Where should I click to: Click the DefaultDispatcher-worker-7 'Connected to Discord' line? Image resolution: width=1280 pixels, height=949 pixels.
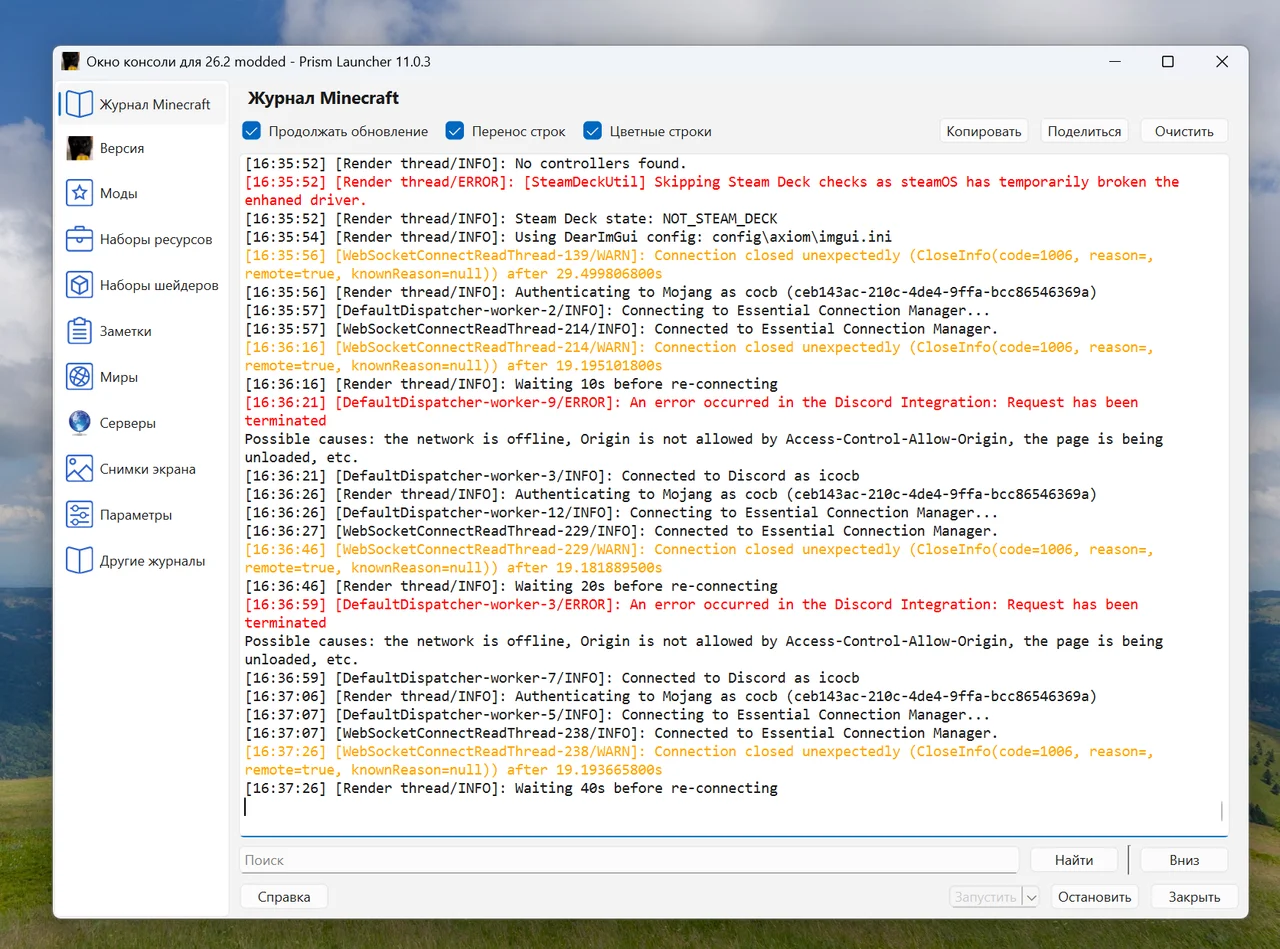tap(552, 678)
